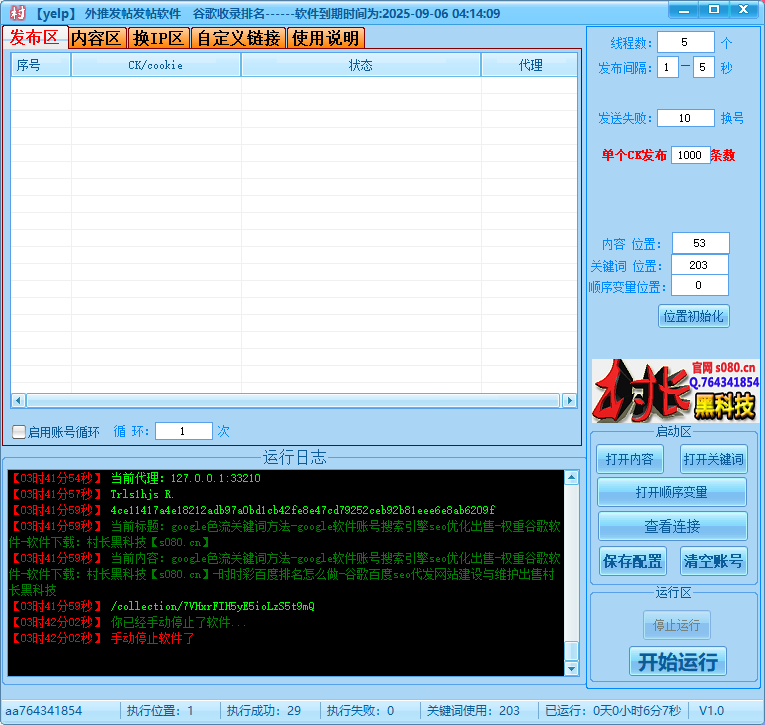Open the 使用说明 tab
The width and height of the screenshot is (765, 725).
325,38
